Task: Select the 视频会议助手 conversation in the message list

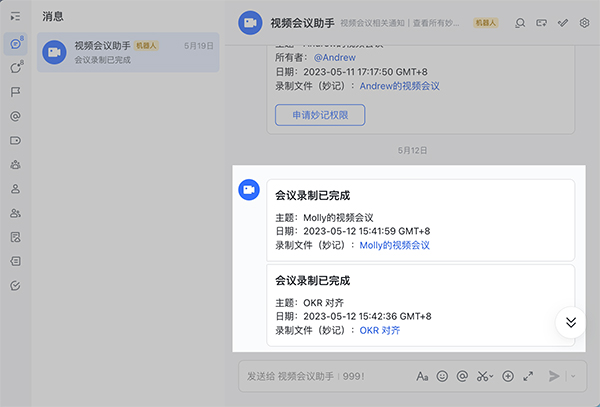Action: click(128, 52)
